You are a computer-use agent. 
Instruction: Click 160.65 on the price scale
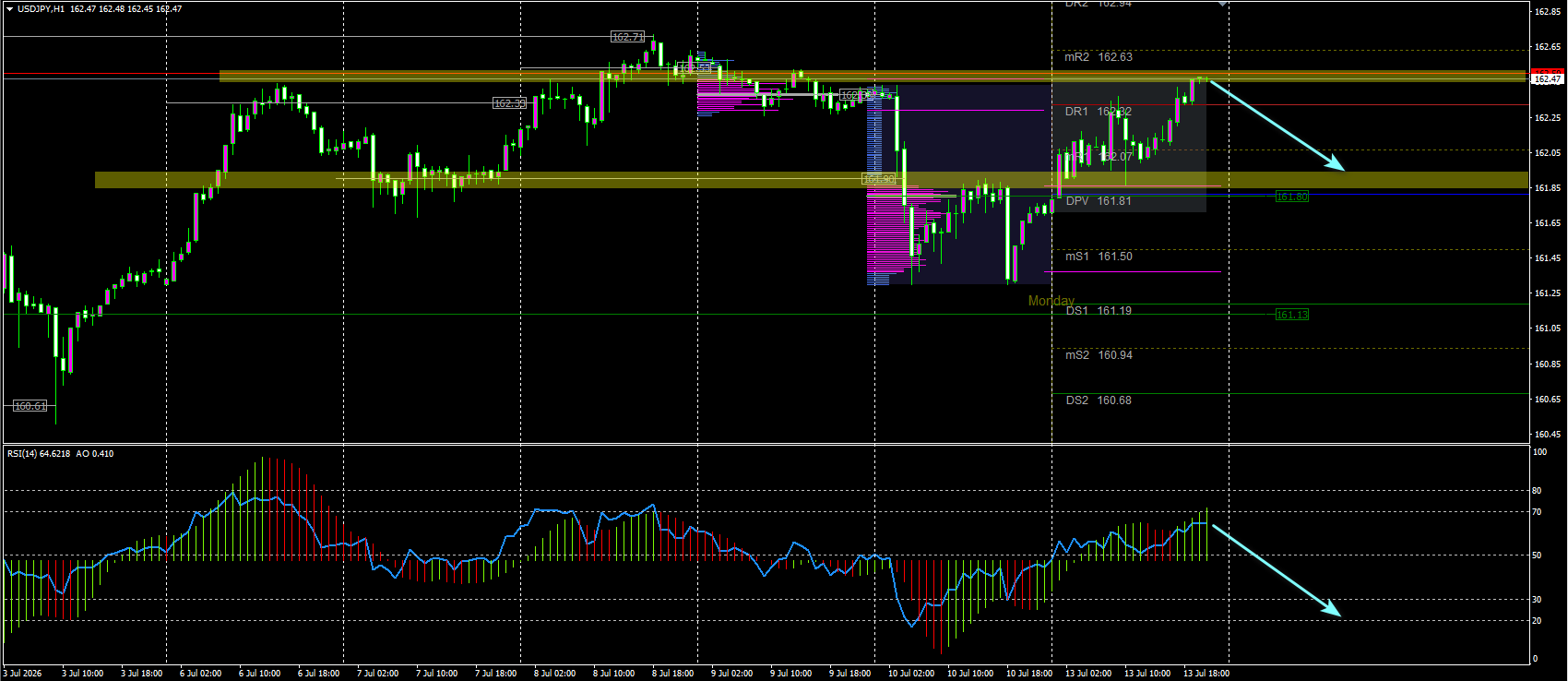tap(1548, 400)
